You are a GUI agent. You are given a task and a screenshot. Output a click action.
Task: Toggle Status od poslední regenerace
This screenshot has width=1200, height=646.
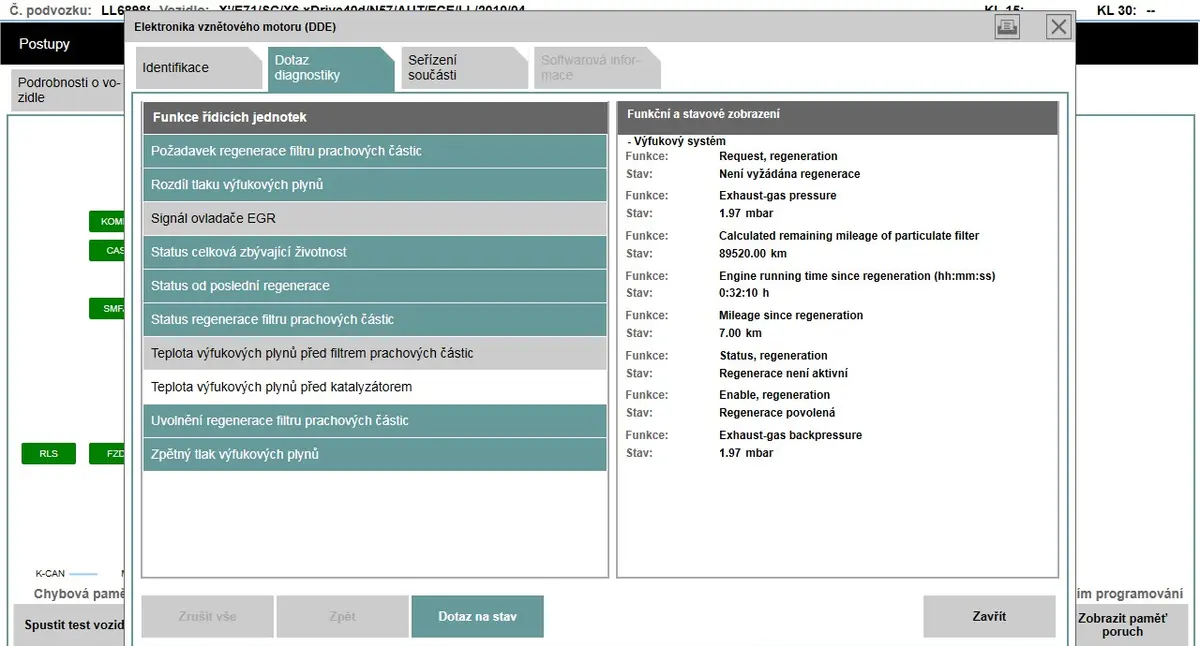click(375, 286)
